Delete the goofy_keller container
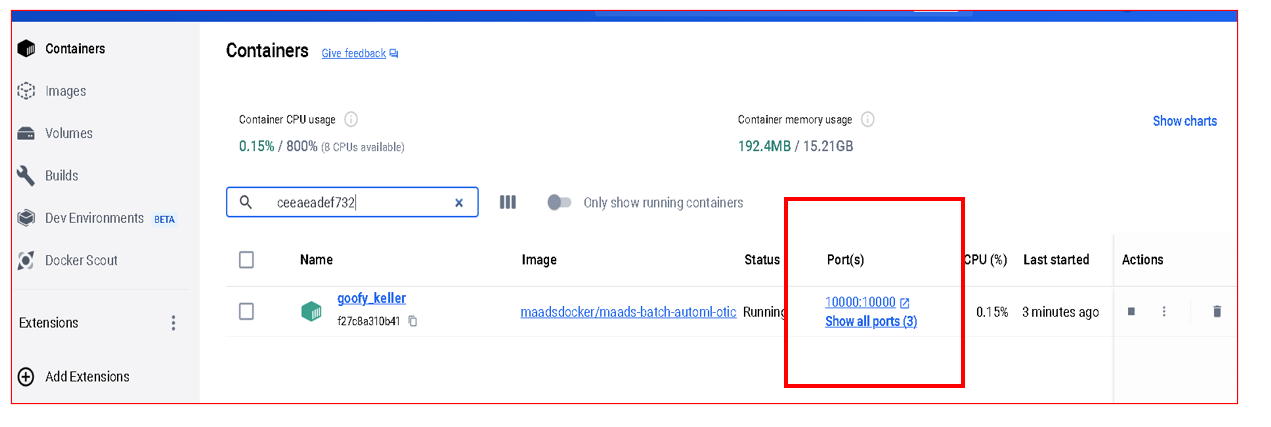Screen dimensions: 1271x427 [1217, 312]
